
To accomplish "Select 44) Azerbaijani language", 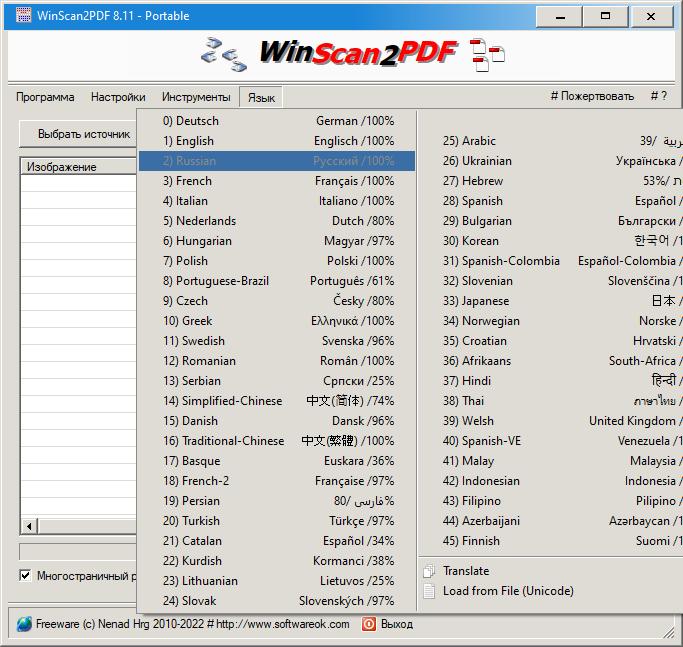I will click(551, 521).
